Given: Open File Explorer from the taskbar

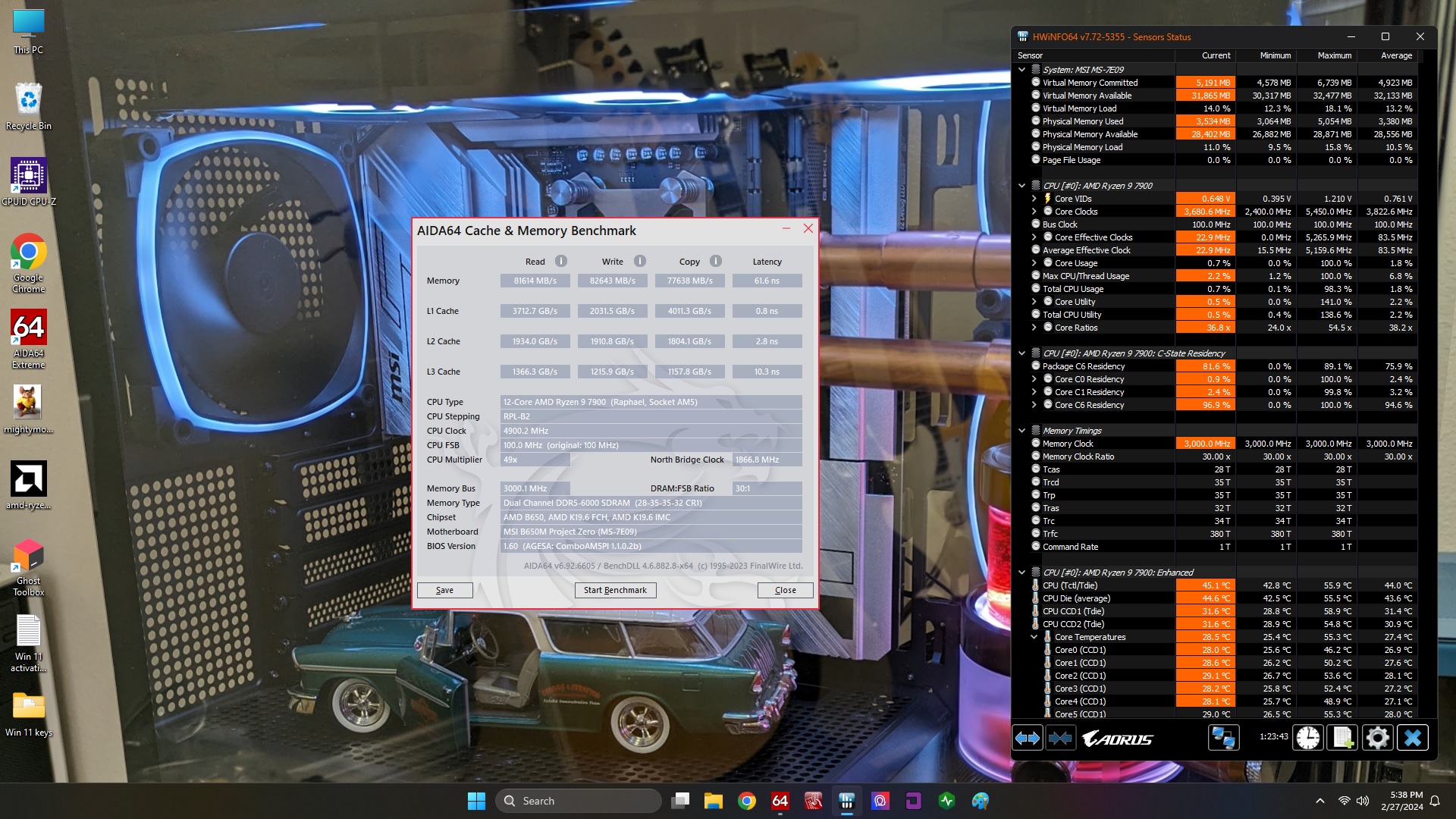Looking at the screenshot, I should click(714, 801).
